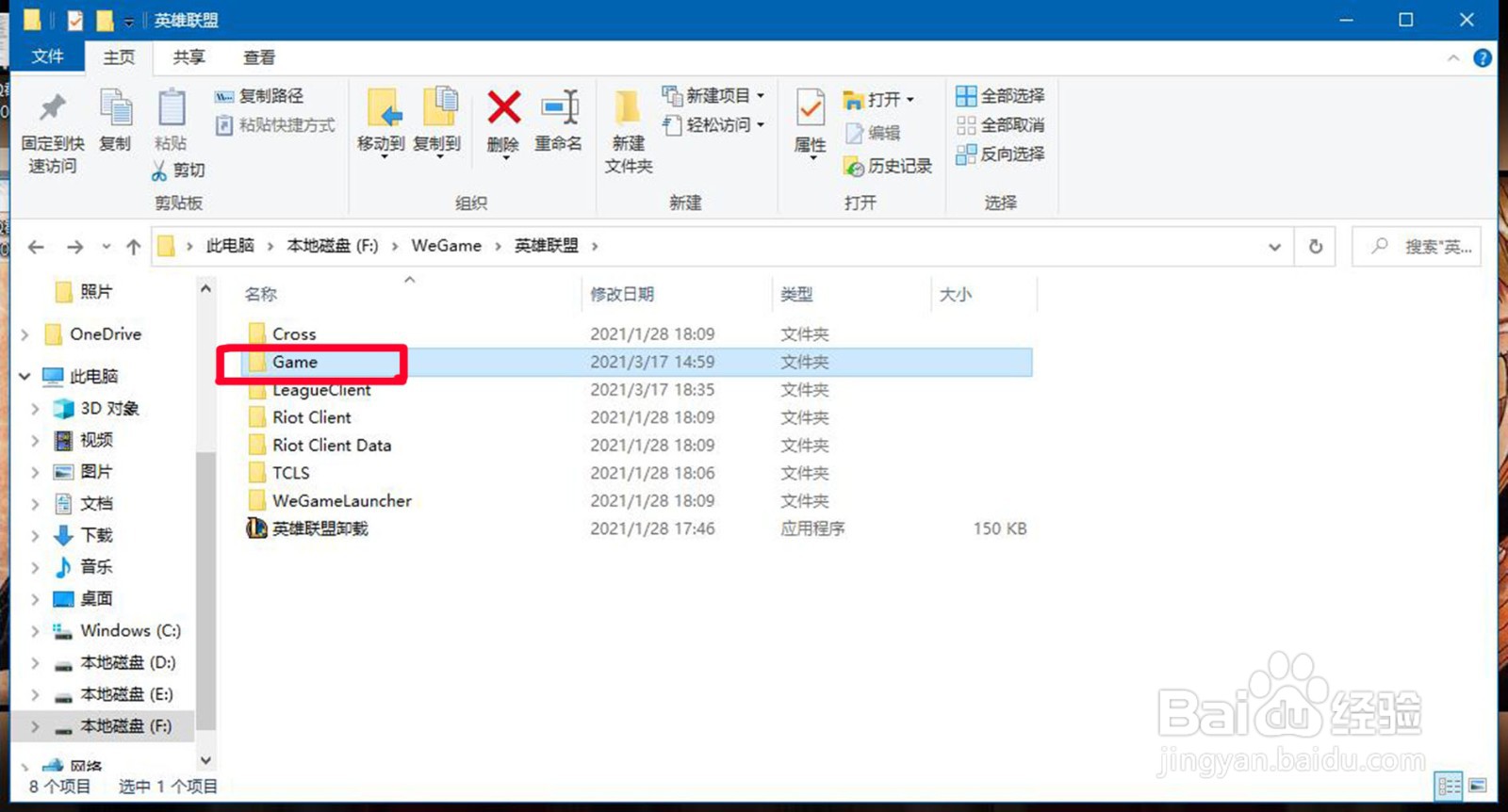Screen dimensions: 1508x812
Task: Customize Quick Access Toolbar dropdown arrow
Action: coord(128,21)
